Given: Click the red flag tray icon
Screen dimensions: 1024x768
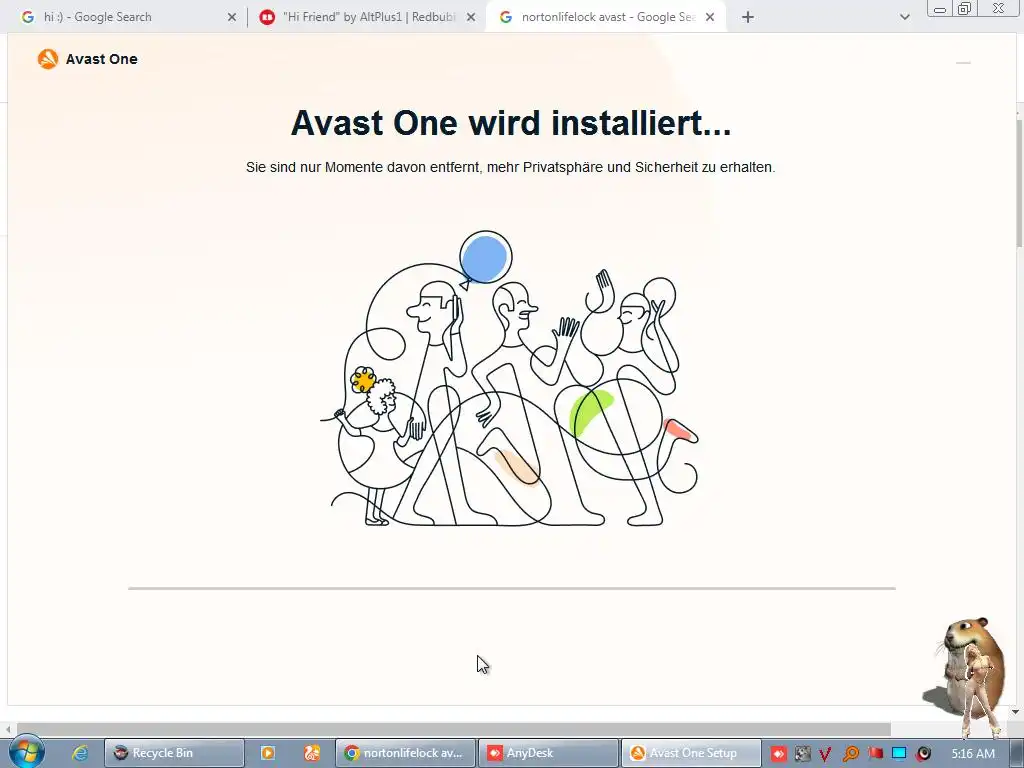Looking at the screenshot, I should tap(875, 754).
